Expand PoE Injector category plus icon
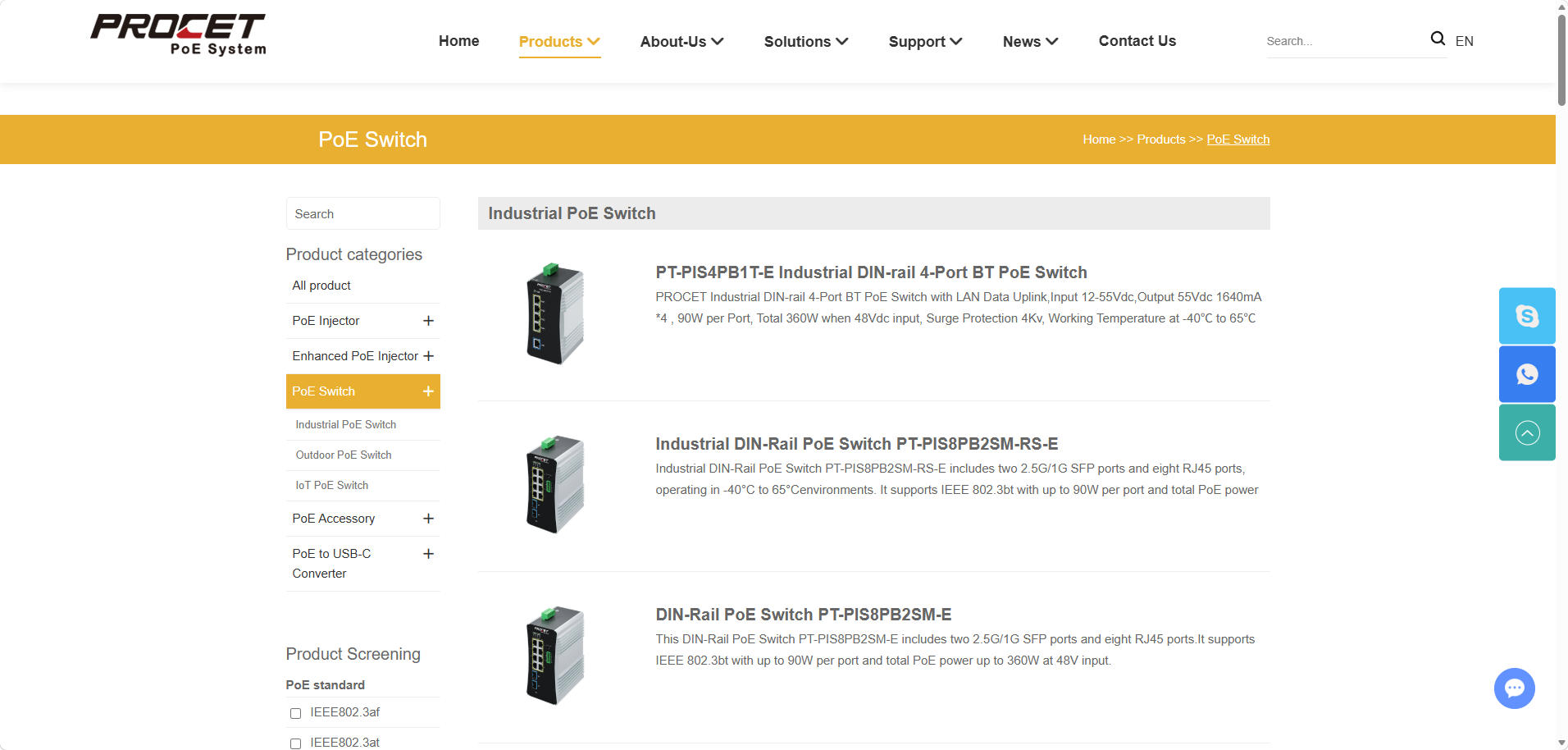Viewport: 1568px width, 750px height. 428,321
